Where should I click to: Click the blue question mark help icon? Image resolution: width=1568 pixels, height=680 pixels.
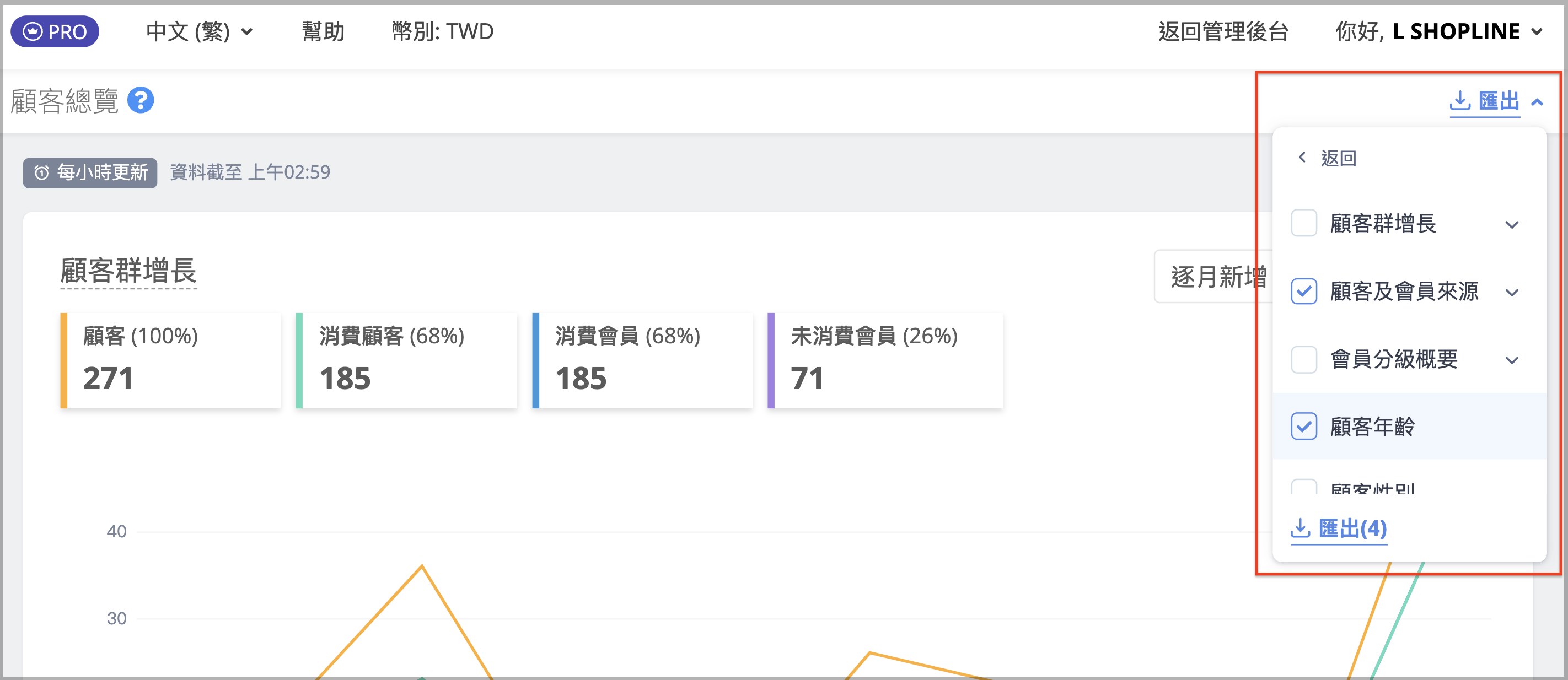141,101
